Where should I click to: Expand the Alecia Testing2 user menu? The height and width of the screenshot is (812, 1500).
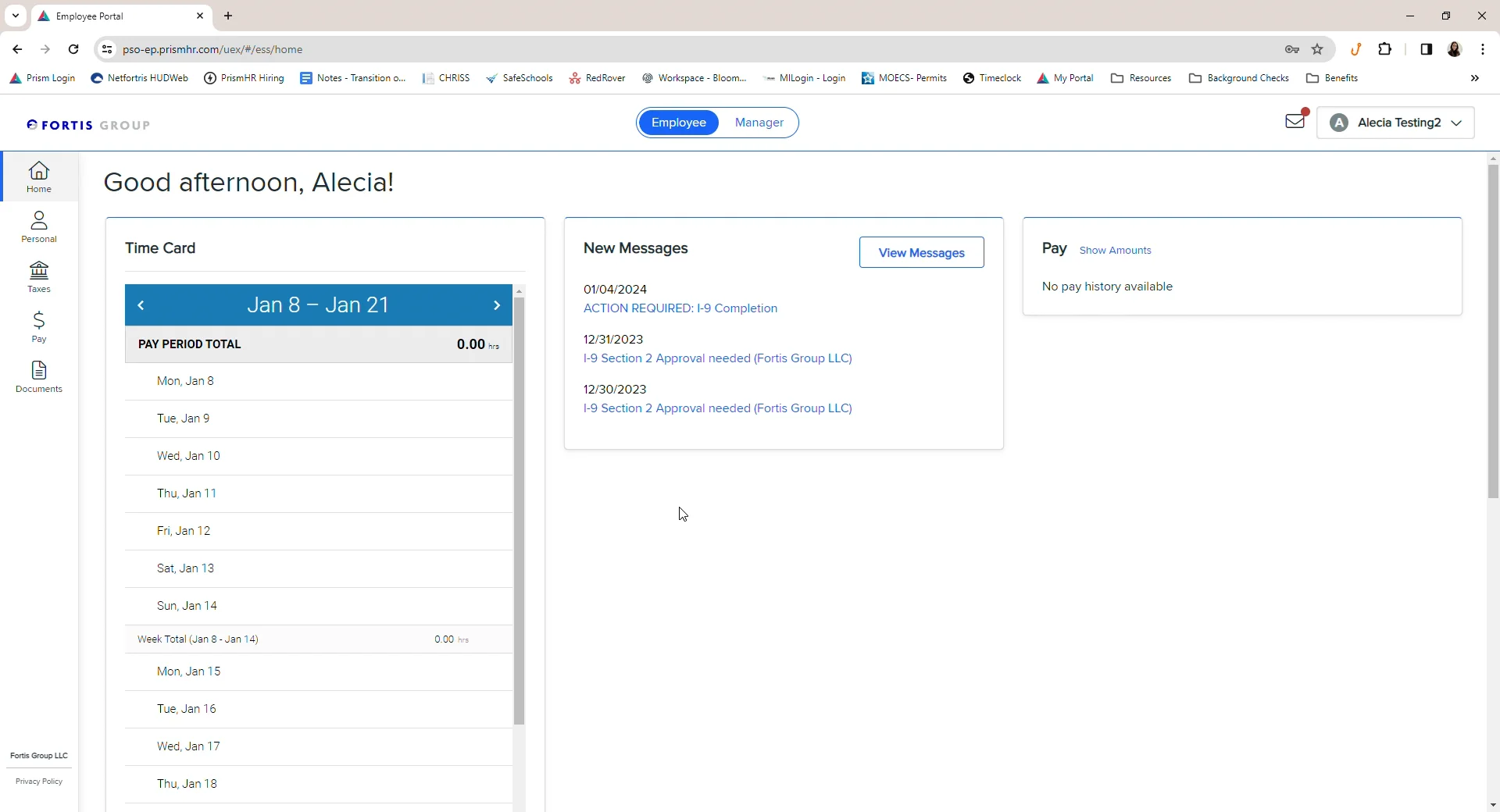tap(1395, 123)
